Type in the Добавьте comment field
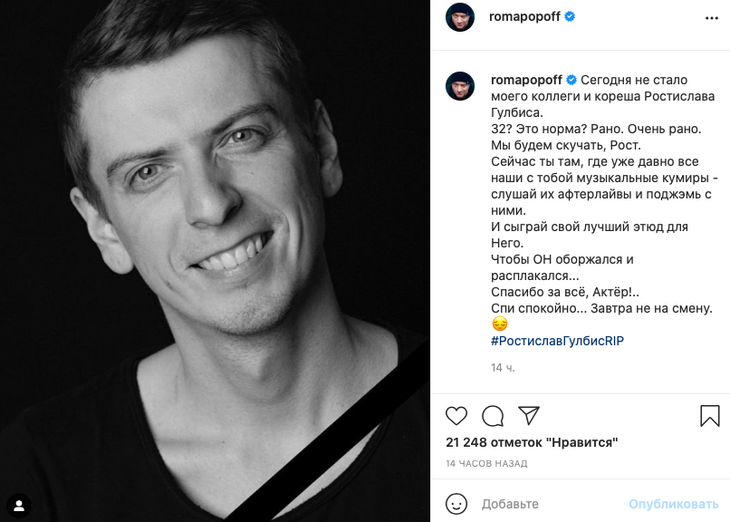 550,503
